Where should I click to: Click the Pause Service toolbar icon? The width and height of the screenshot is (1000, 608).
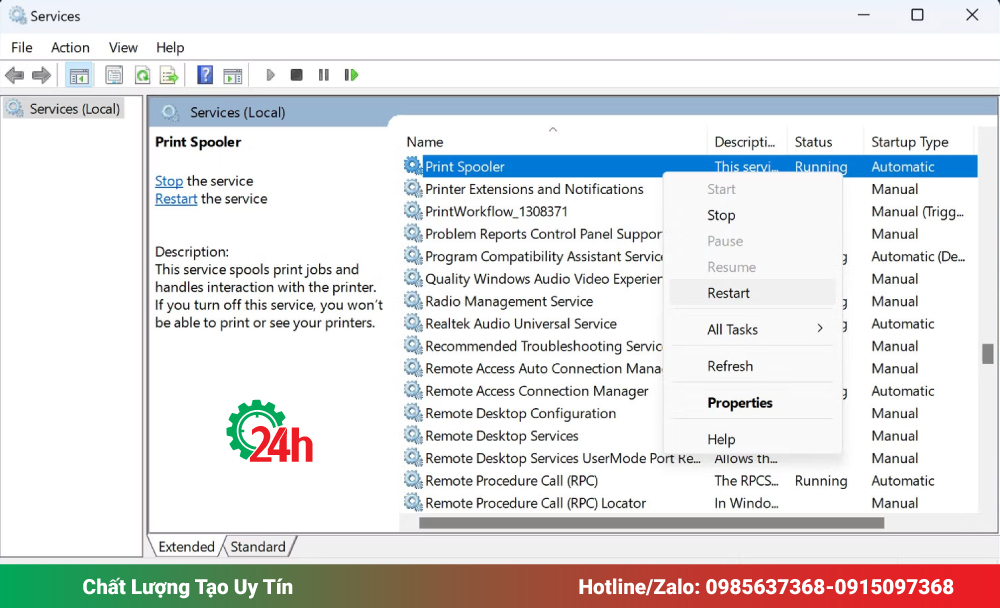click(x=324, y=75)
